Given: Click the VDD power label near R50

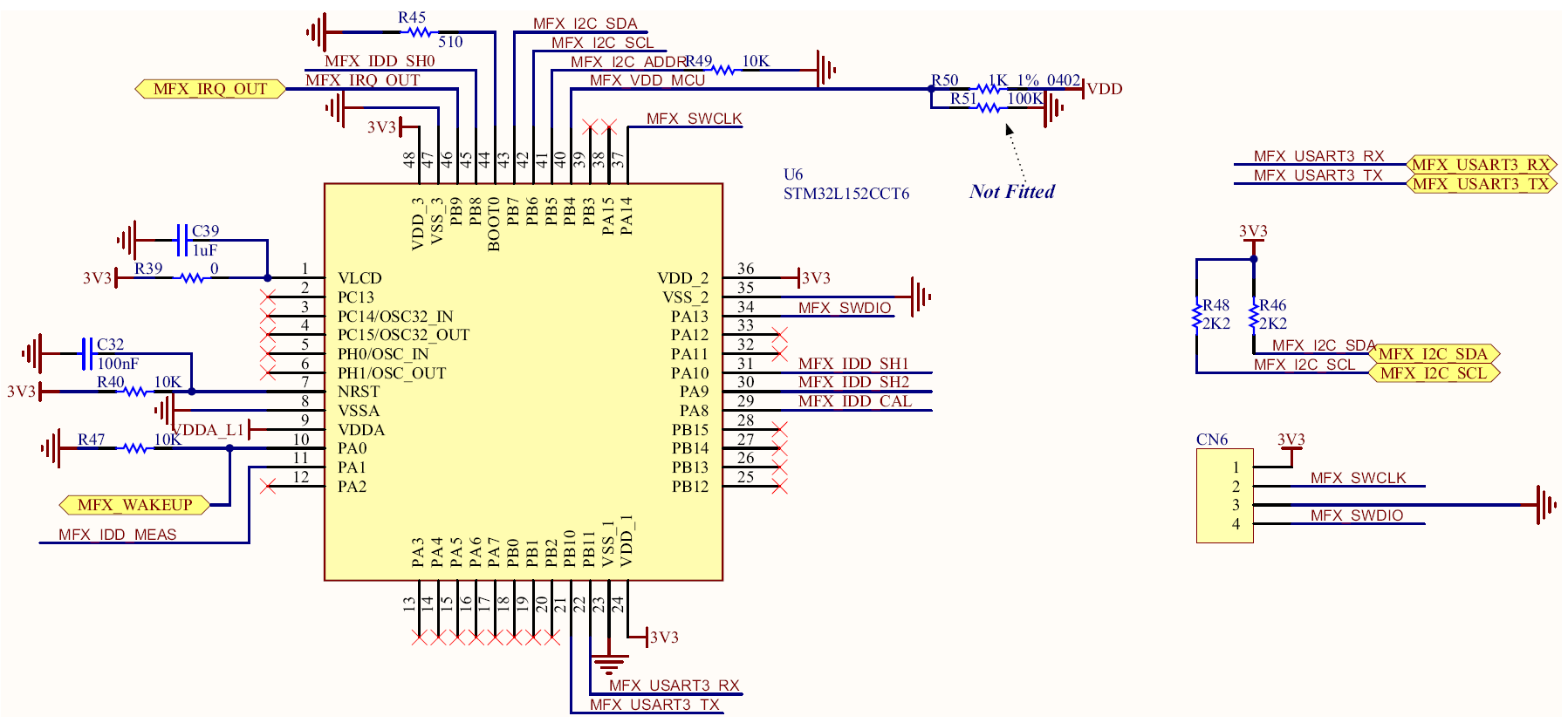Looking at the screenshot, I should tap(1104, 89).
